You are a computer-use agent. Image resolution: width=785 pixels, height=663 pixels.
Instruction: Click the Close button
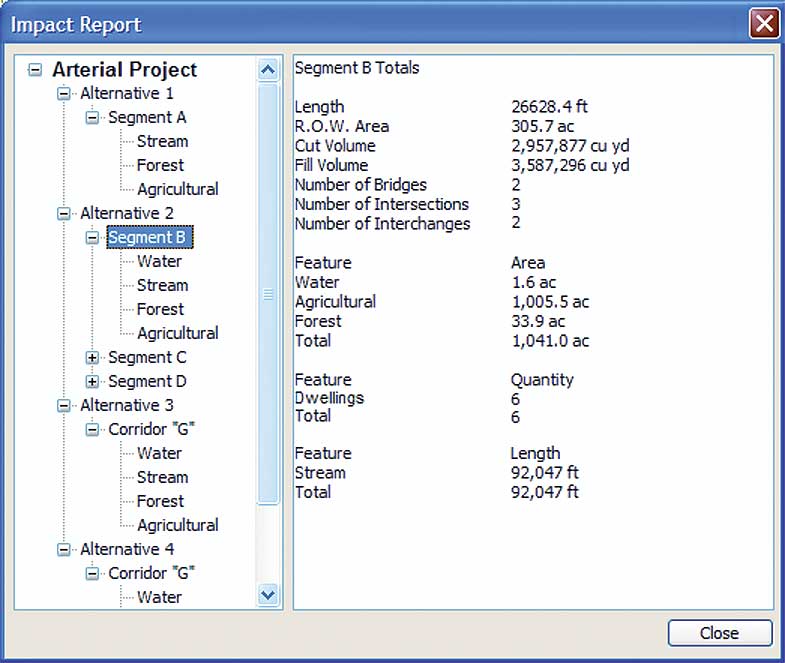(x=719, y=633)
